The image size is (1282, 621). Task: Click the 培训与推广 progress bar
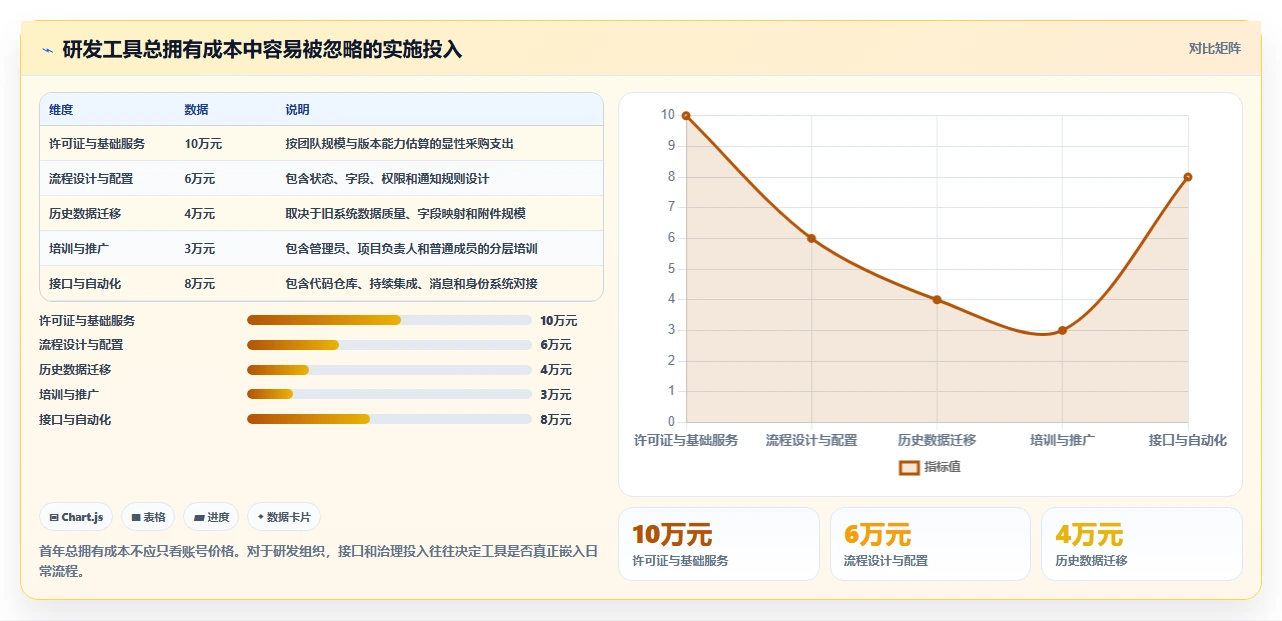point(389,394)
